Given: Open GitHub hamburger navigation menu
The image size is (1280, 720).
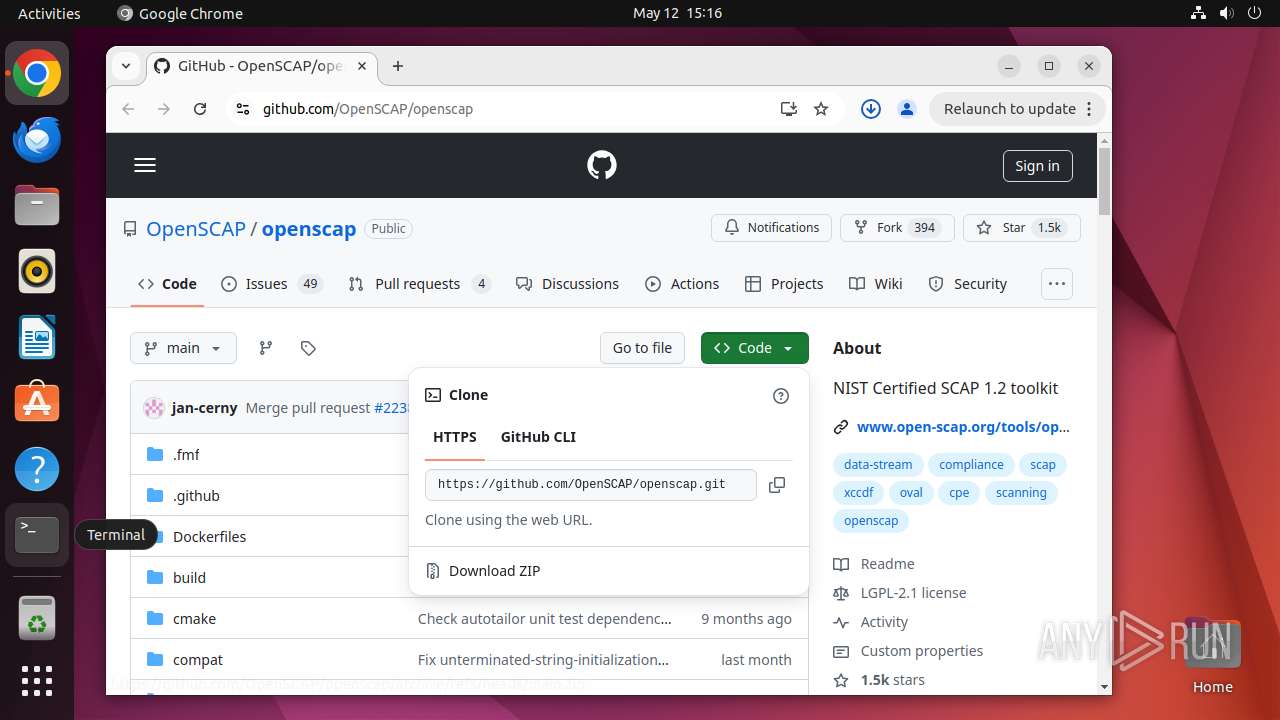Looking at the screenshot, I should tap(145, 165).
